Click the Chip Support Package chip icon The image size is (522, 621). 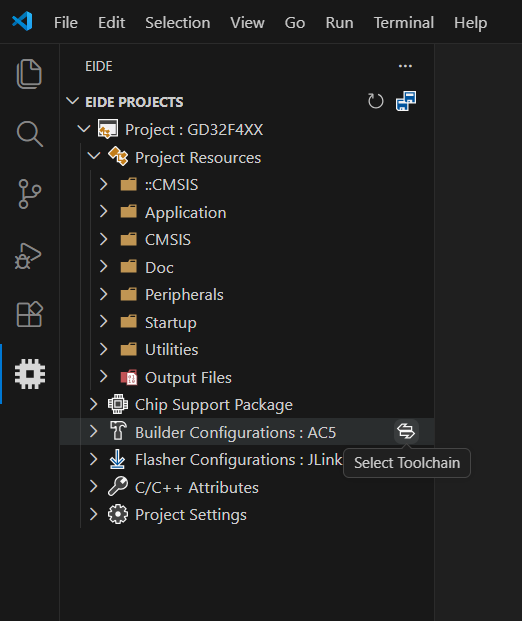tap(118, 404)
